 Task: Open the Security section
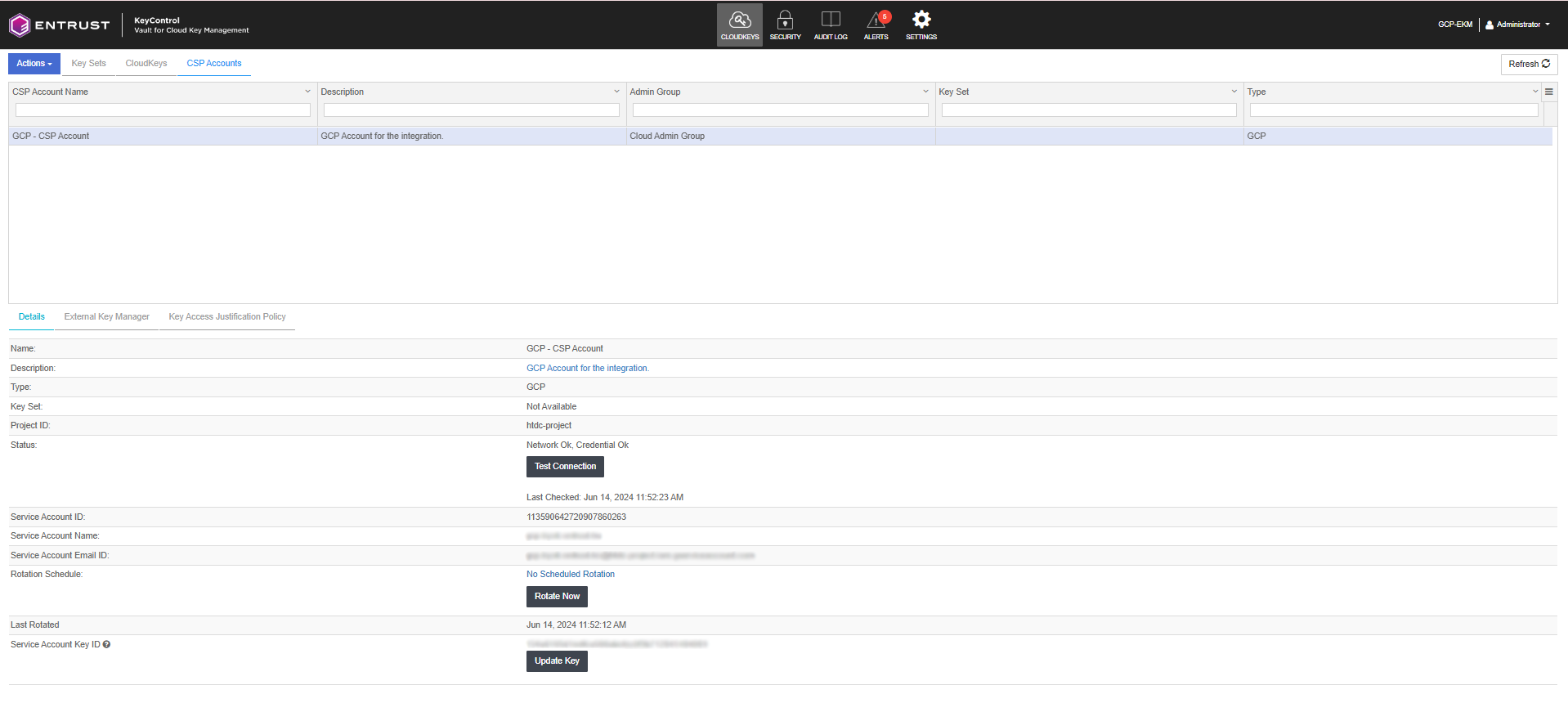pos(785,25)
